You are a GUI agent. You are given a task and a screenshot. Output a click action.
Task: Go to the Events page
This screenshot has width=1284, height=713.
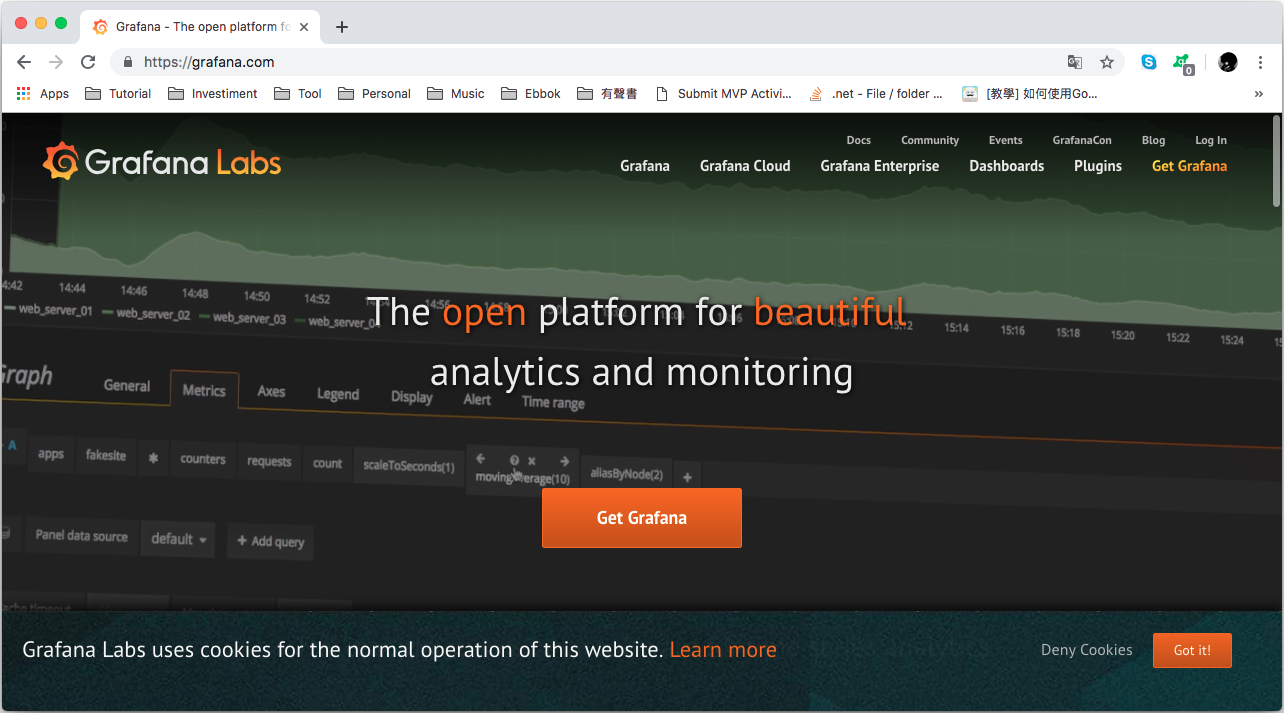[1006, 141]
